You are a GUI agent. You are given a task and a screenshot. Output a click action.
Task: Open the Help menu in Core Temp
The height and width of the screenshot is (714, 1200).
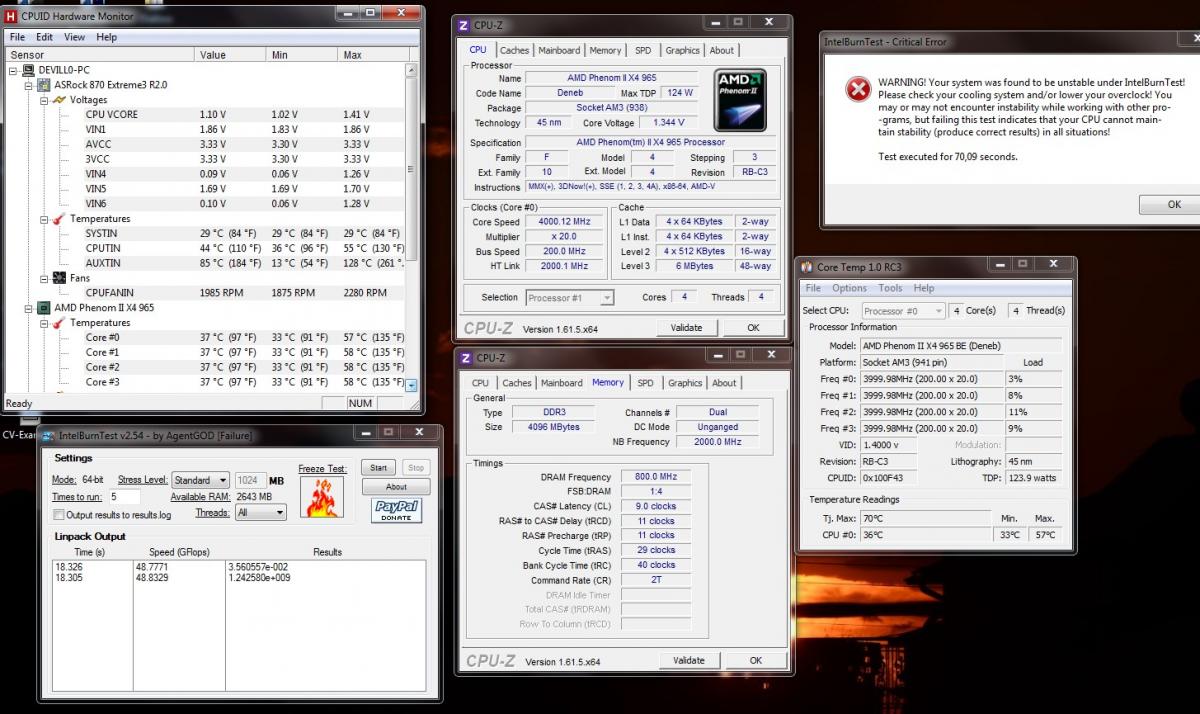click(x=924, y=288)
